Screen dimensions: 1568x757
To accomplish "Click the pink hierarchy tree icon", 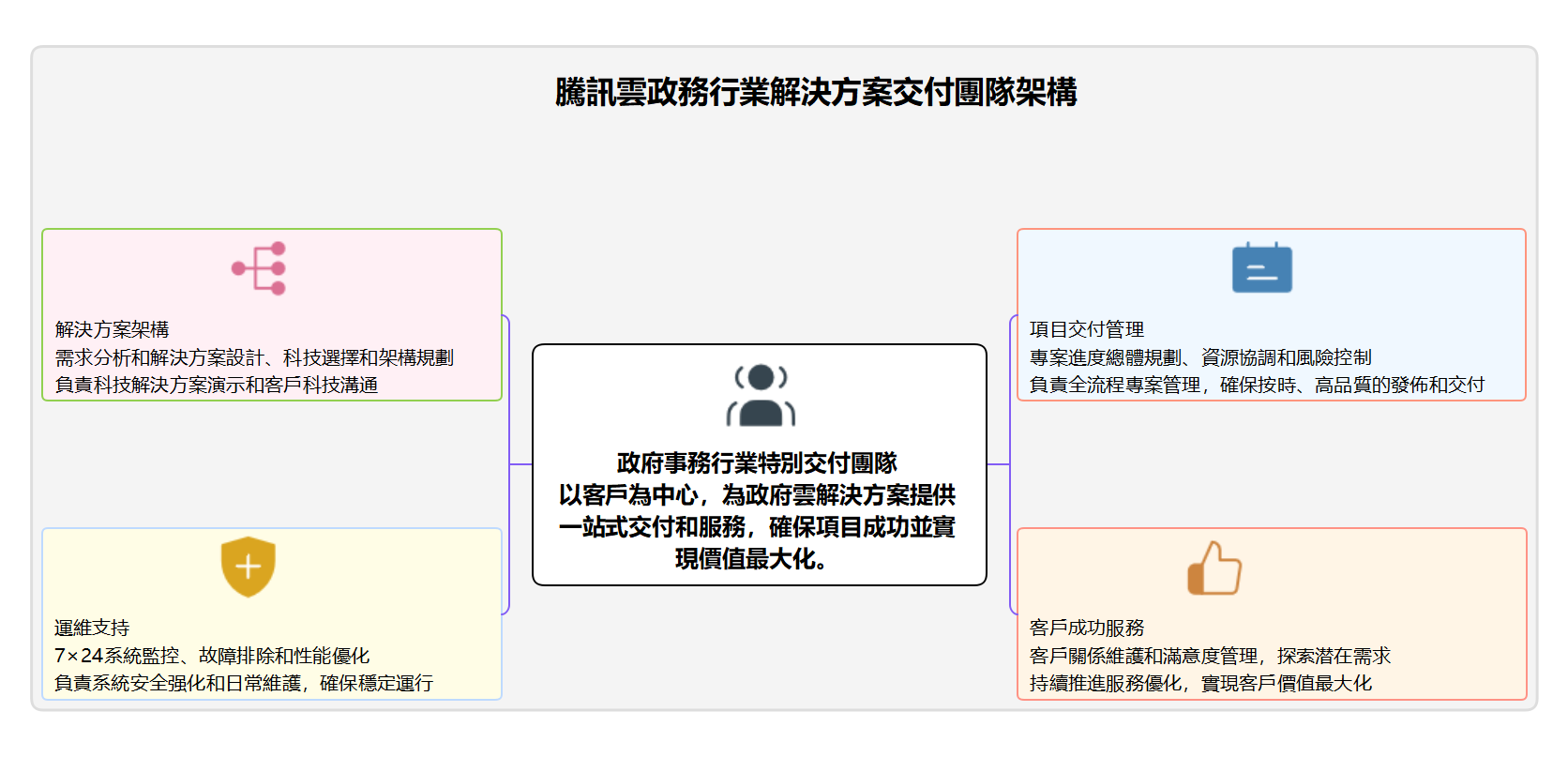I will click(x=259, y=268).
